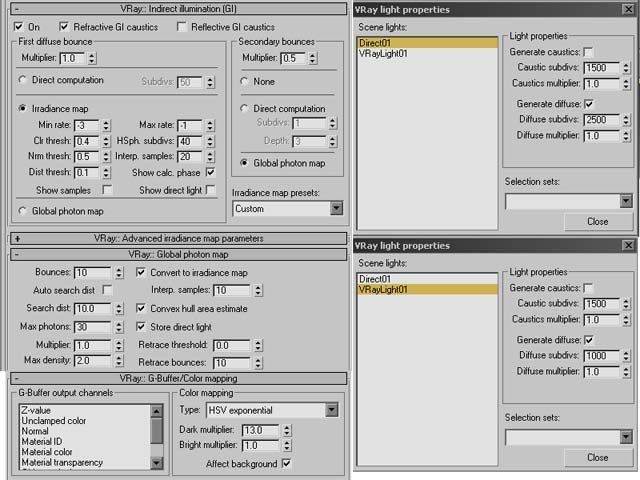
Task: Enable Generate caustics in lower dialog
Action: coord(588,288)
